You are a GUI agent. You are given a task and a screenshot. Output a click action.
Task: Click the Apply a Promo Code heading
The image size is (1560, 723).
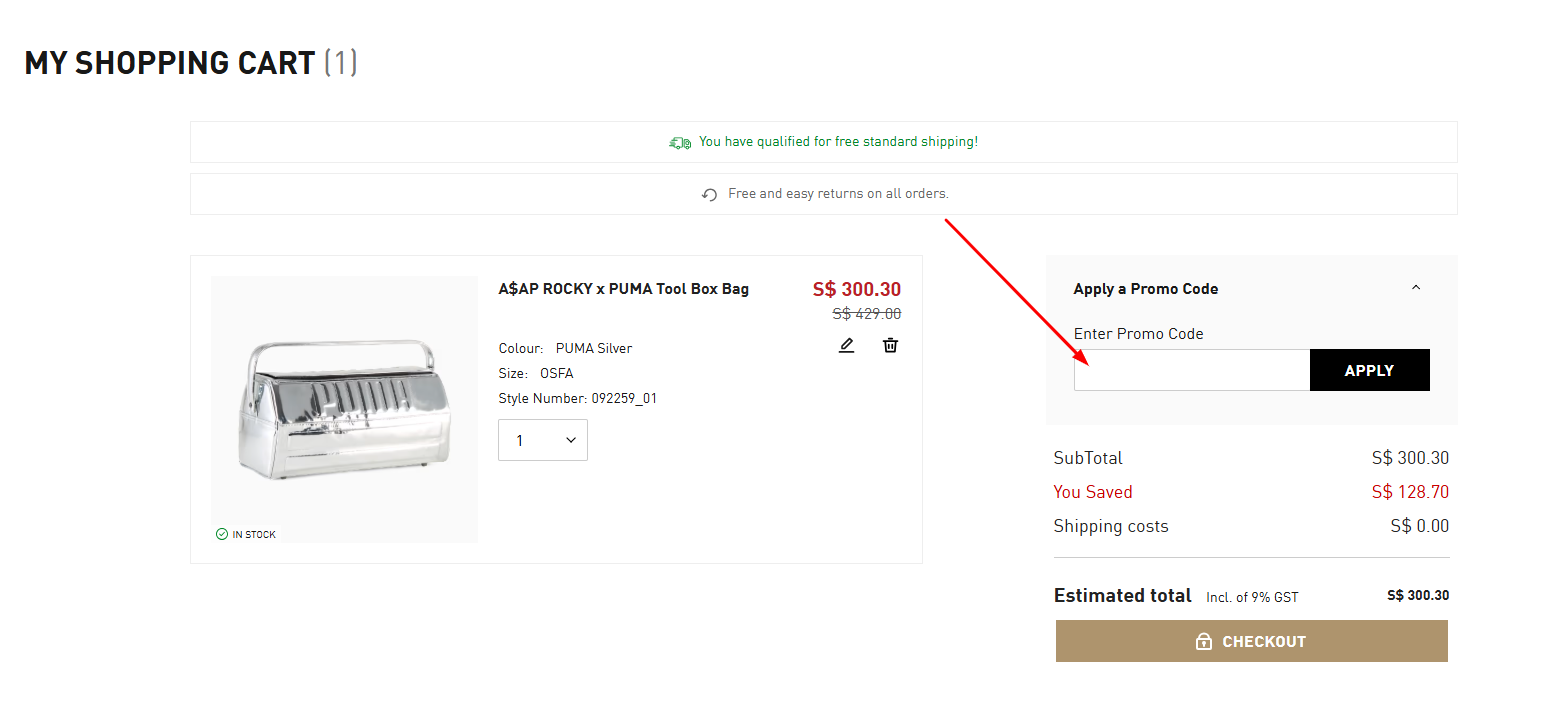(1145, 289)
